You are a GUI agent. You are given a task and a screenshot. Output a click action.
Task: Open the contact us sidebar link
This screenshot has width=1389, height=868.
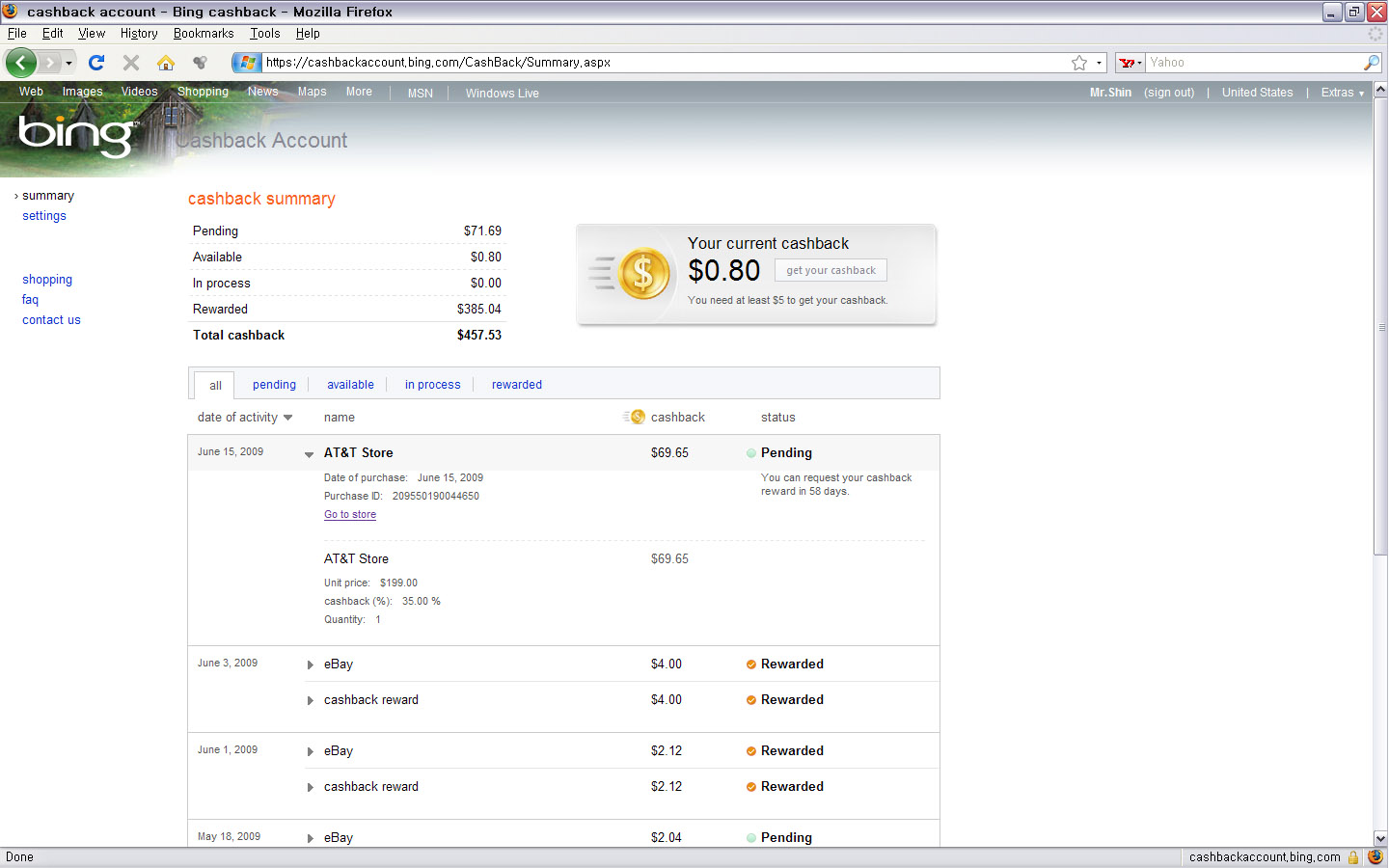tap(51, 320)
